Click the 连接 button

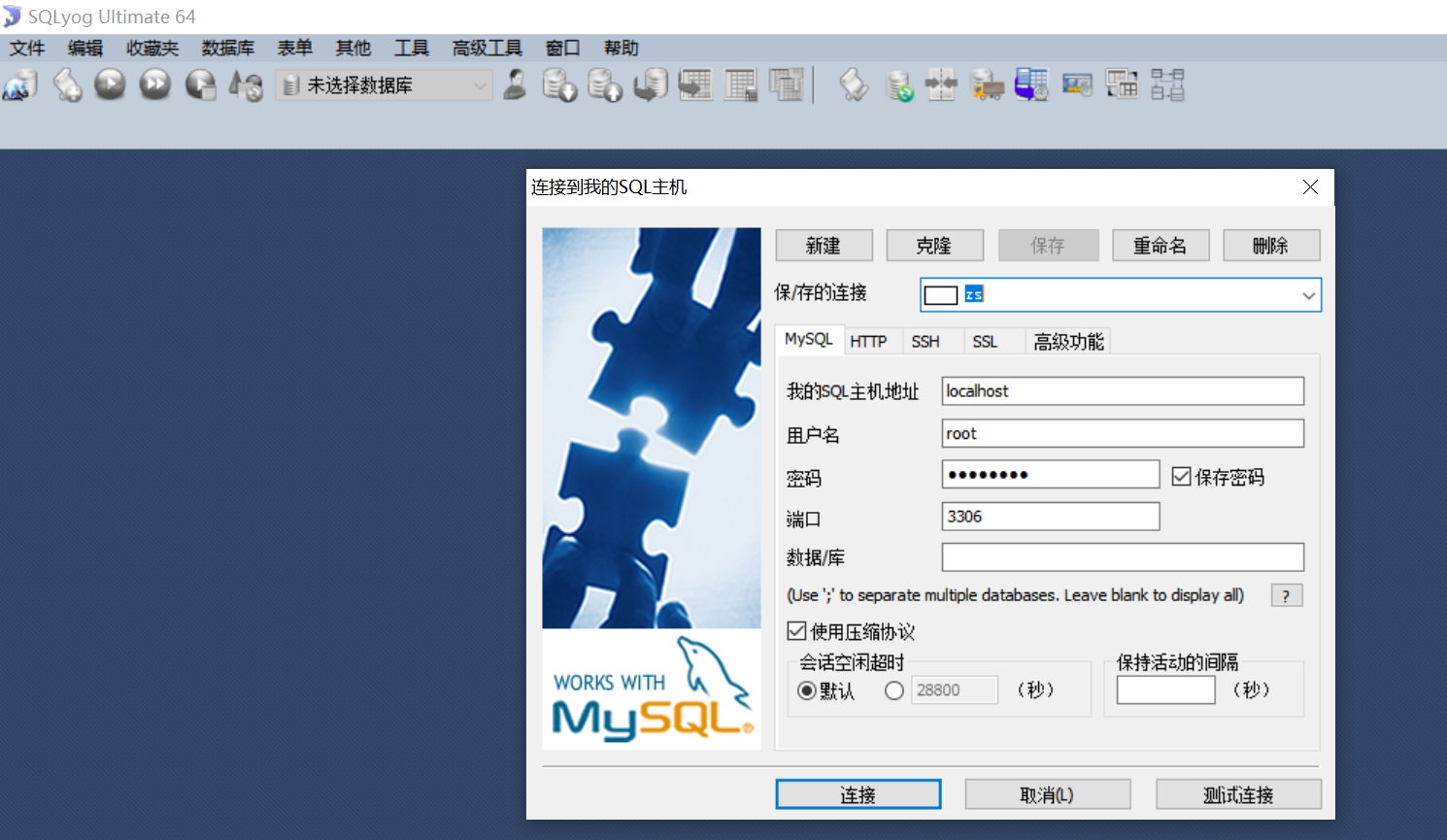(858, 794)
